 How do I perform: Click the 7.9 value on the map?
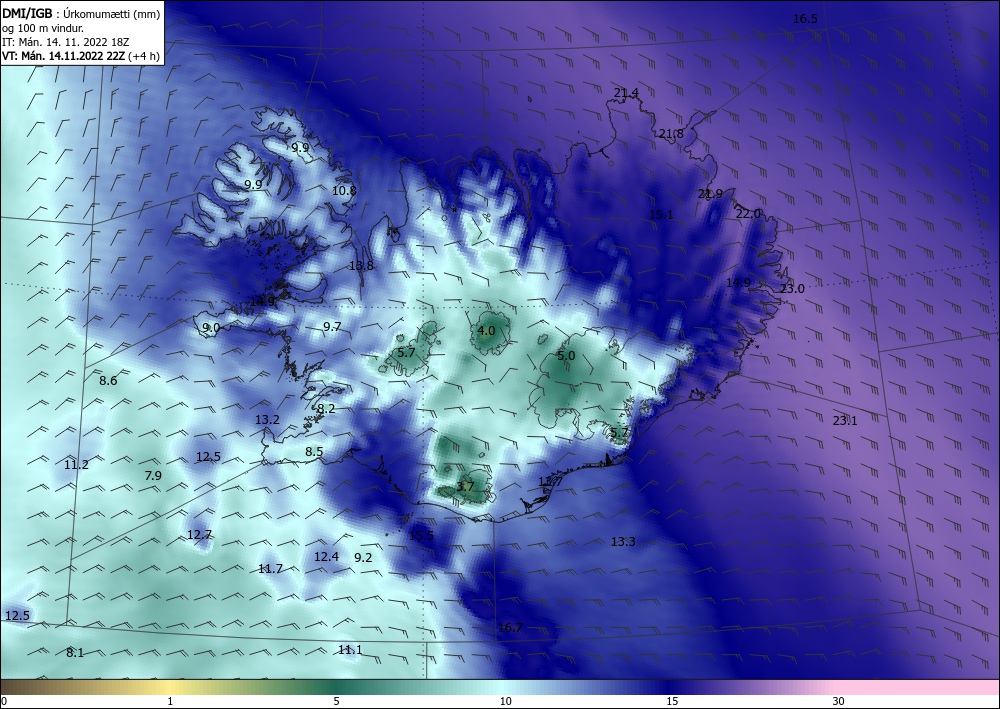tap(153, 476)
